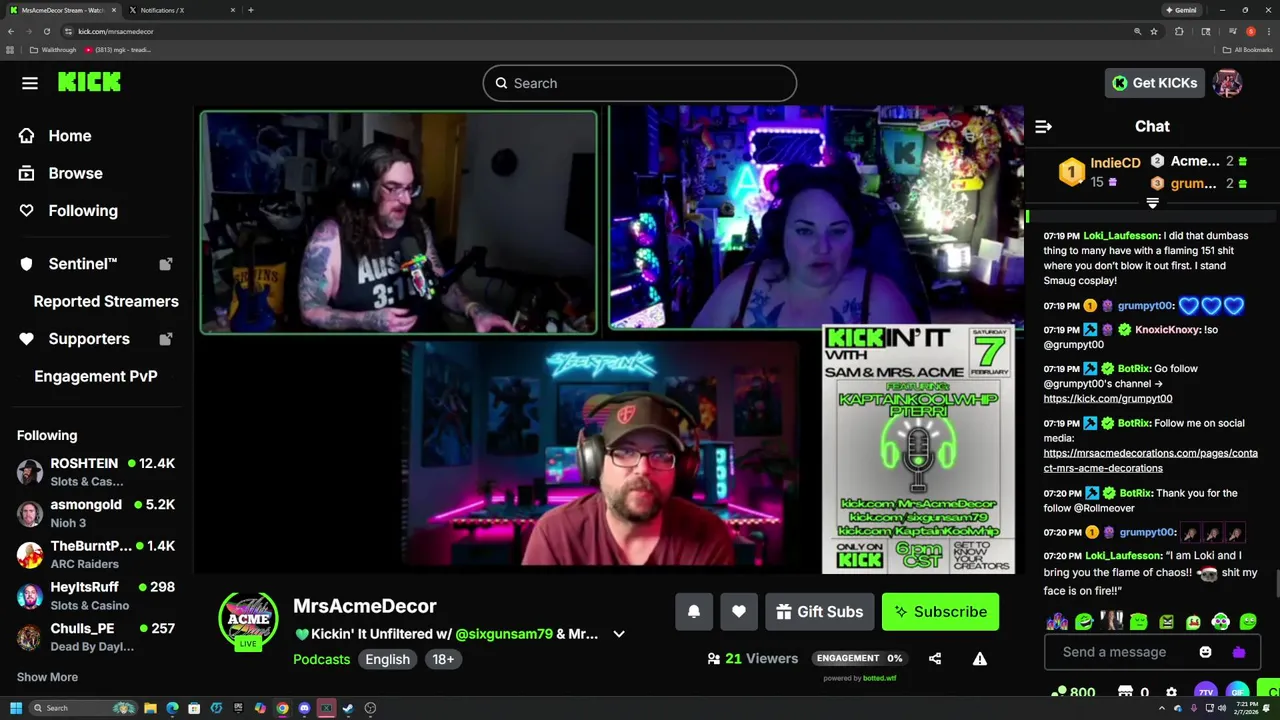Click the KICK logo
The width and height of the screenshot is (1280, 720).
tap(89, 83)
